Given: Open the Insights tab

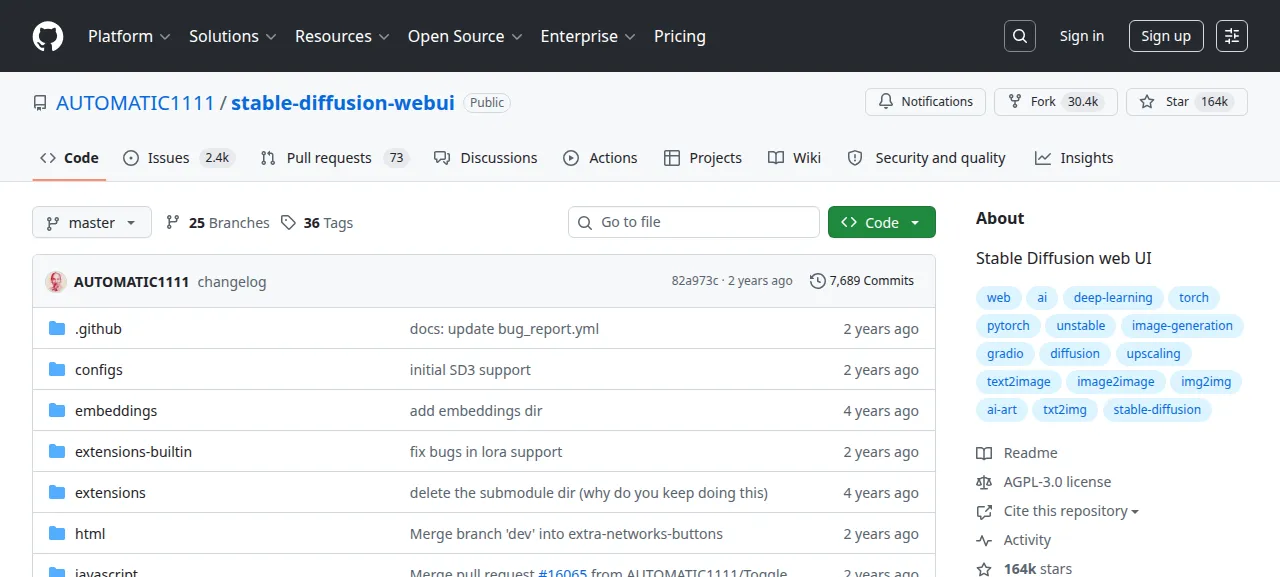Looking at the screenshot, I should pyautogui.click(x=1074, y=158).
